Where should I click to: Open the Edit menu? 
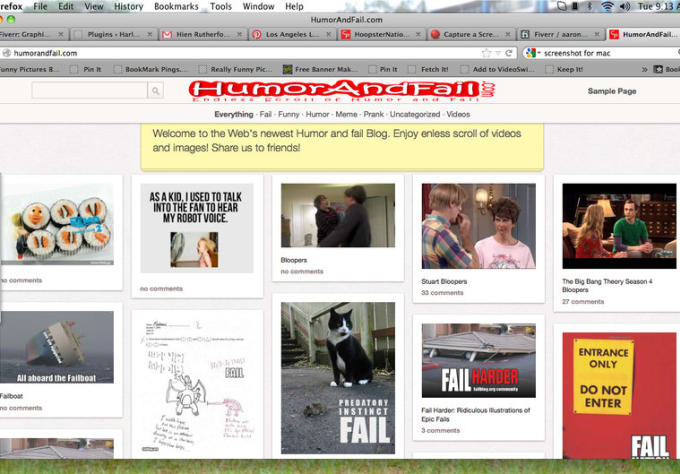pos(66,7)
